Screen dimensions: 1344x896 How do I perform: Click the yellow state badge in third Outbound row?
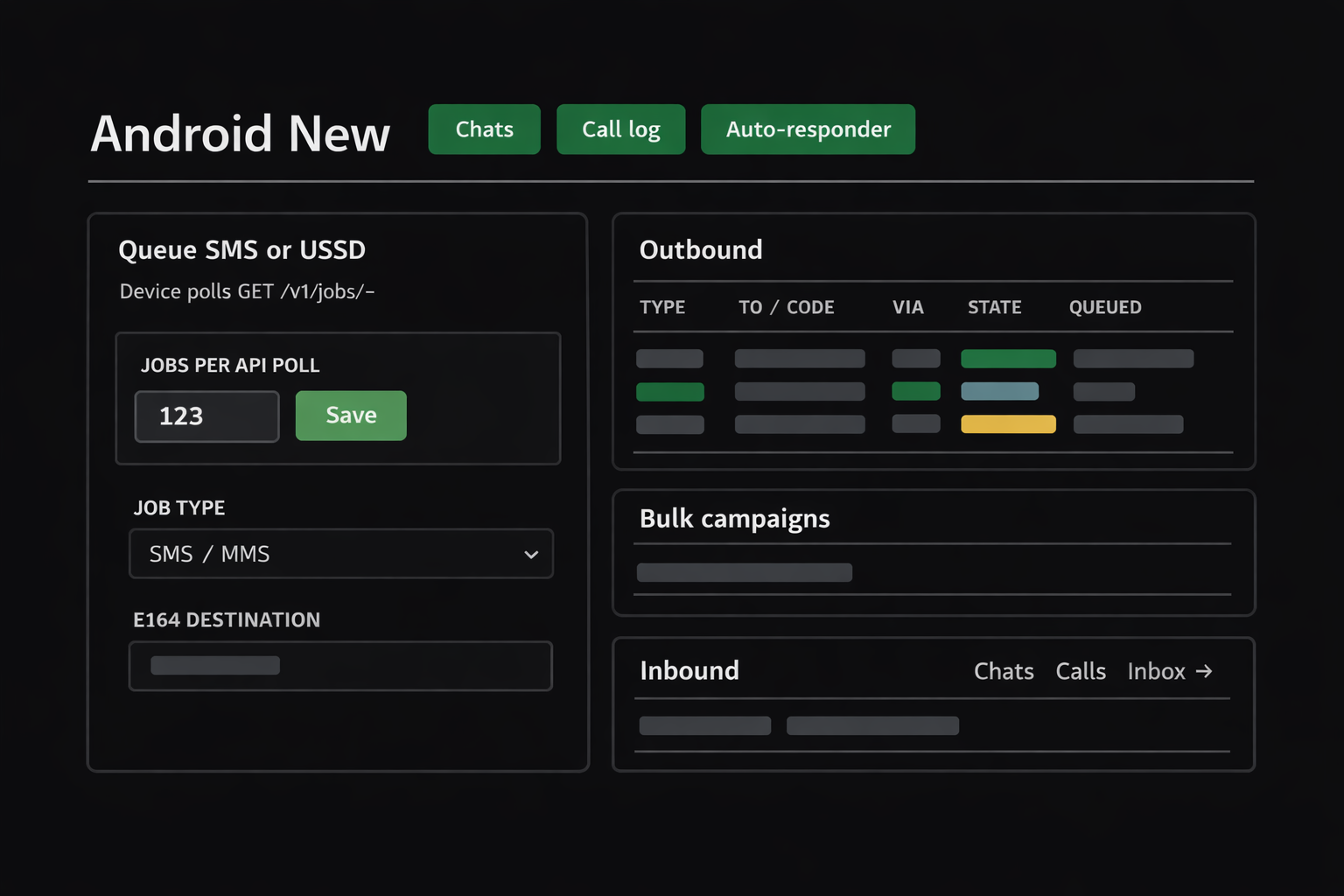(1008, 424)
